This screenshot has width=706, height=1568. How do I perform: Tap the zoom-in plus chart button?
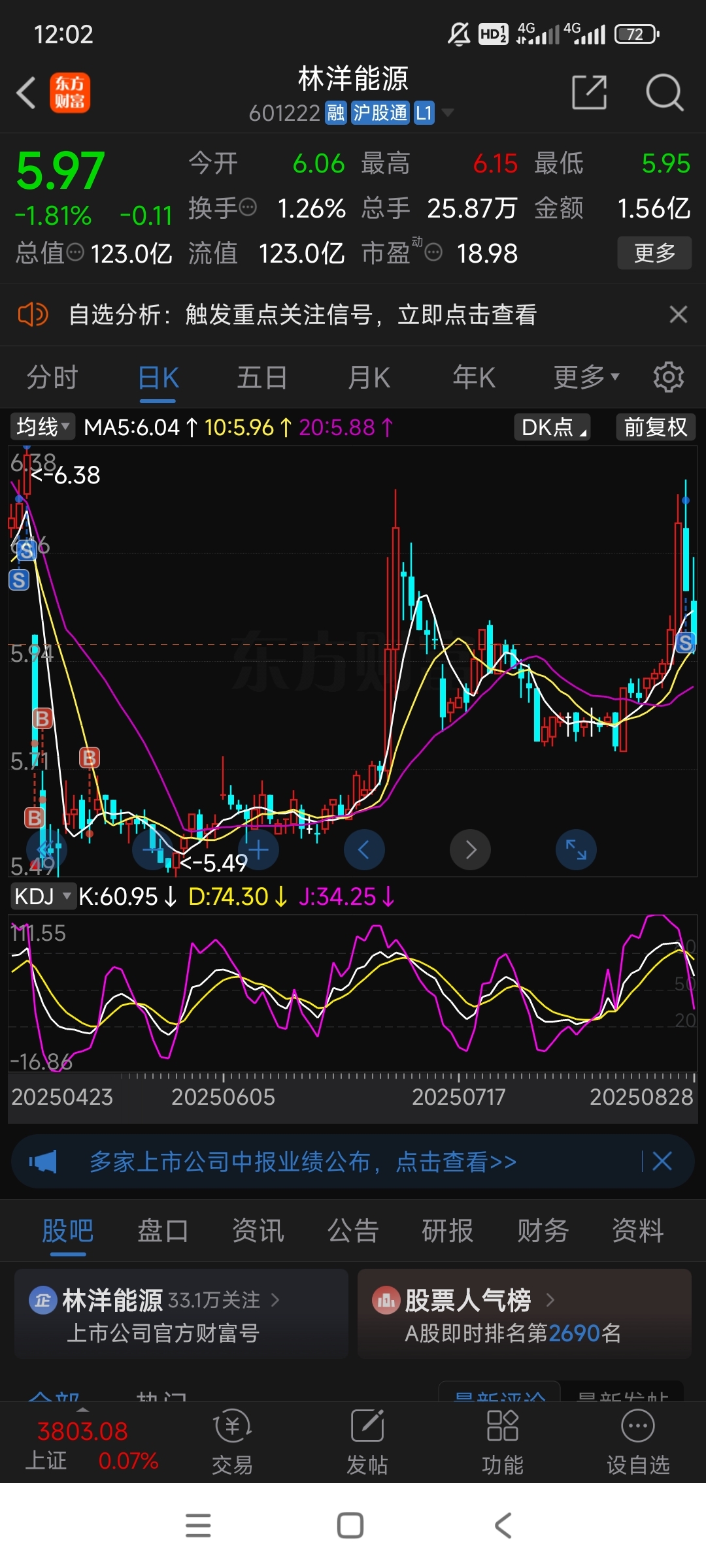259,849
